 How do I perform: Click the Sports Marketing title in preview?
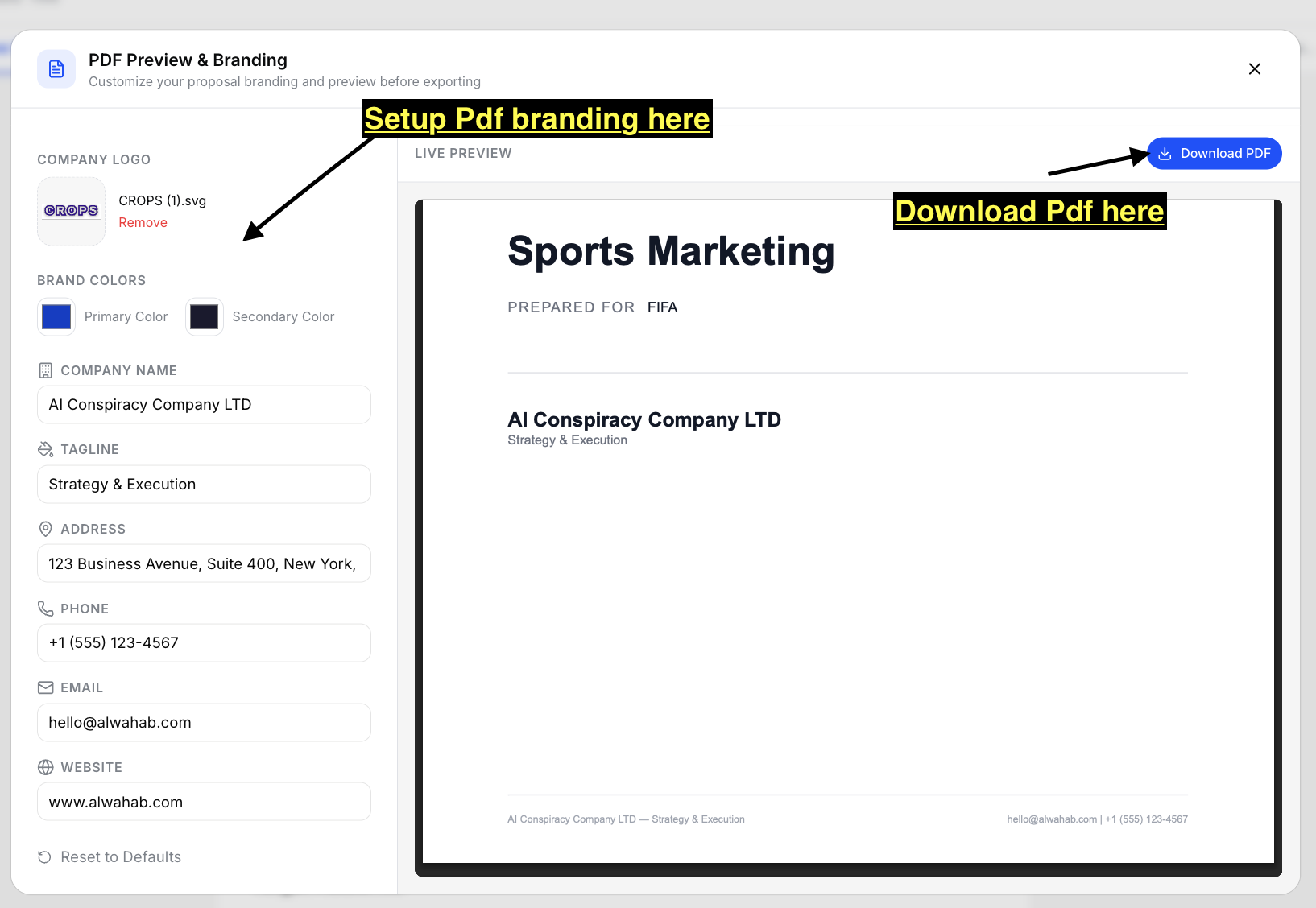click(671, 251)
